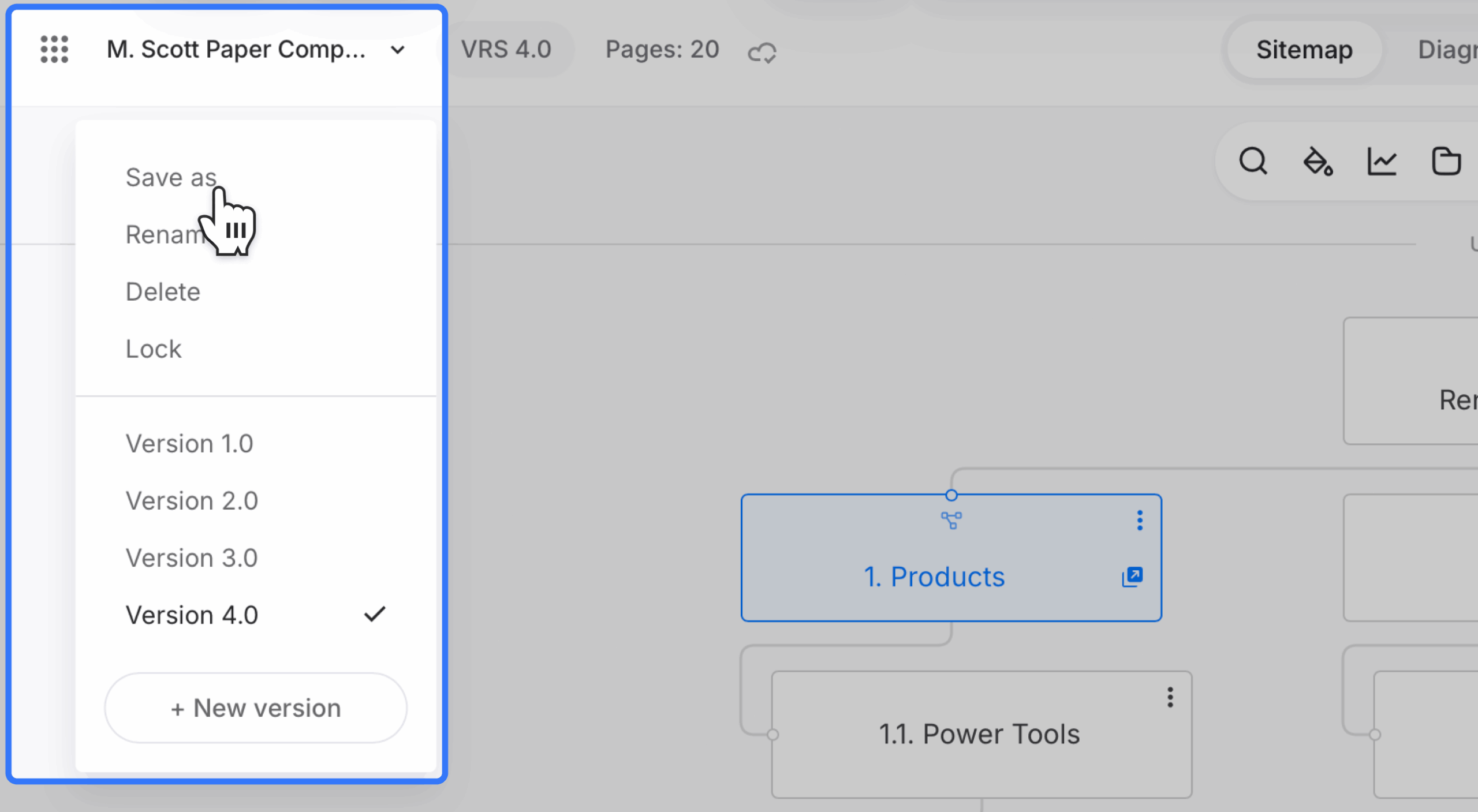The image size is (1478, 812).
Task: Select the 1. Products page card
Action: point(951,557)
